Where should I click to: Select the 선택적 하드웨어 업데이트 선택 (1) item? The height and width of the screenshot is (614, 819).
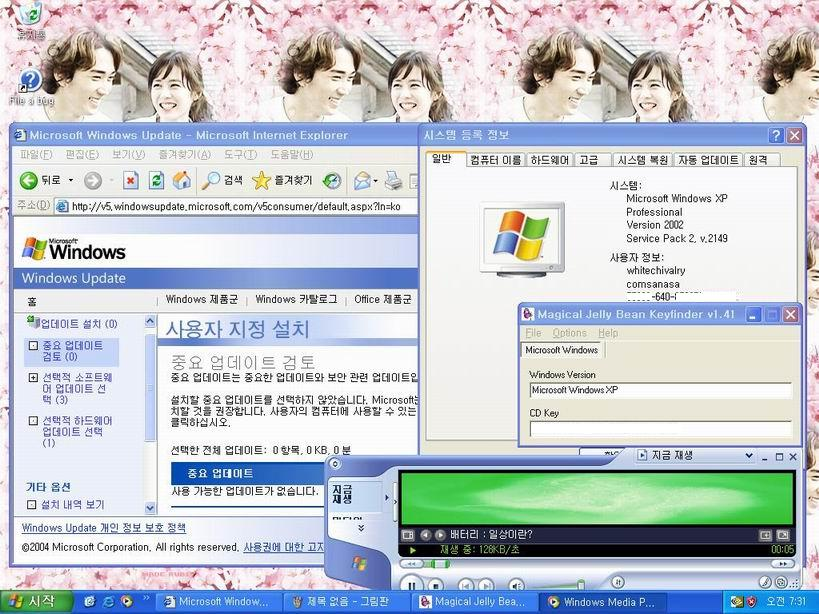[77, 432]
